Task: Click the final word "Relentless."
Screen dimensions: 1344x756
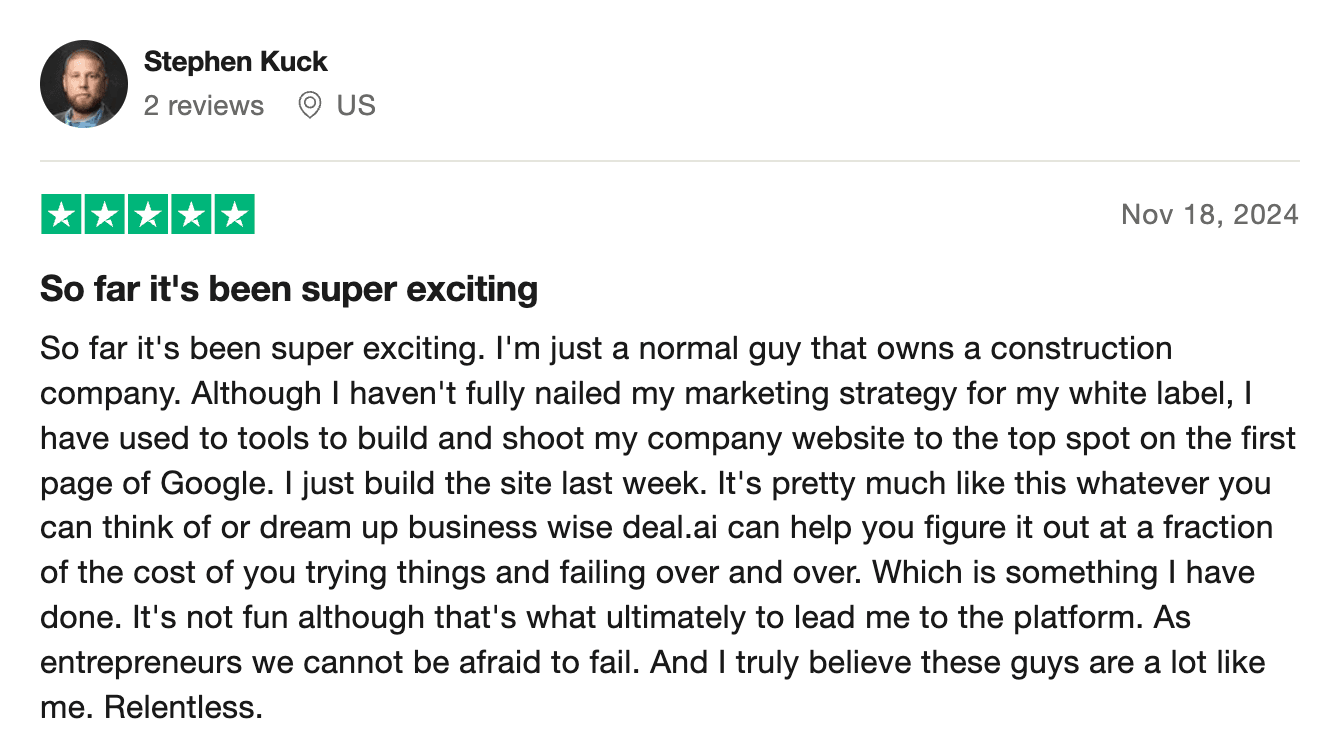Action: coord(183,707)
